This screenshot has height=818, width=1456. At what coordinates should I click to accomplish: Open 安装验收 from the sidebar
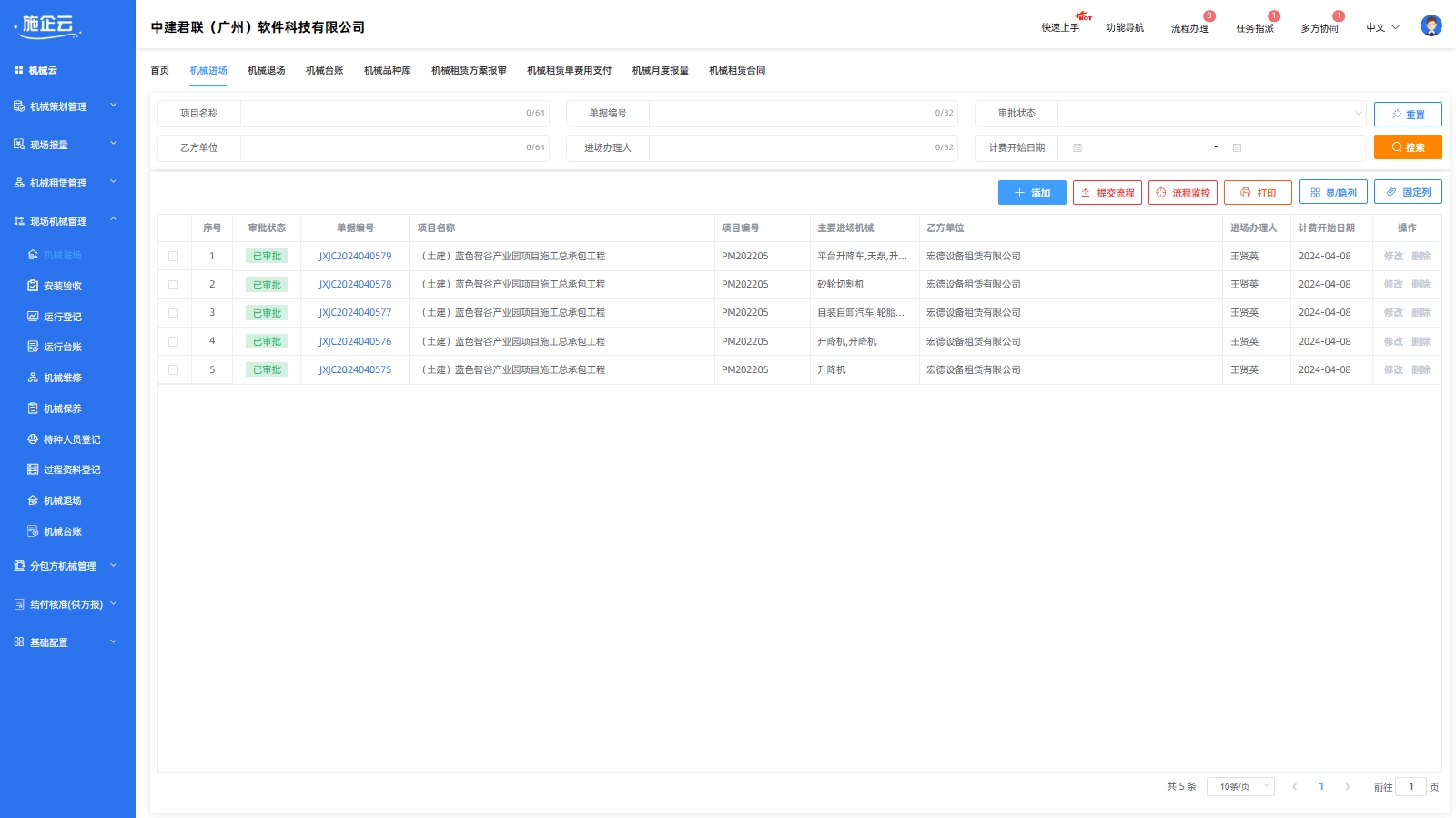[x=62, y=286]
